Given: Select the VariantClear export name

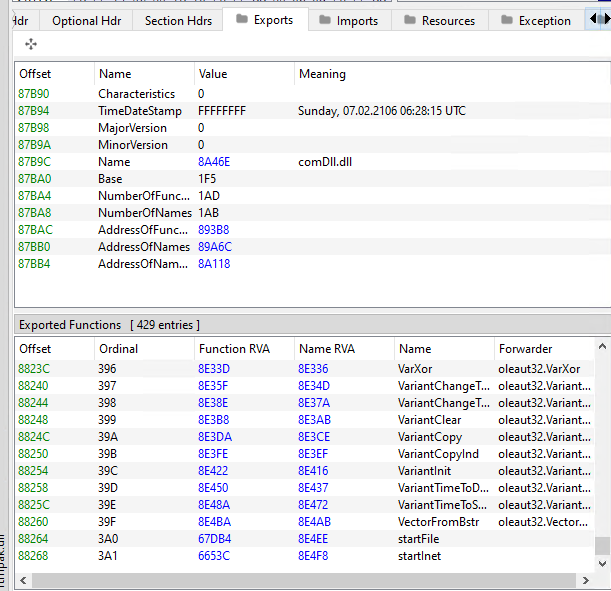Looking at the screenshot, I should (429, 420).
